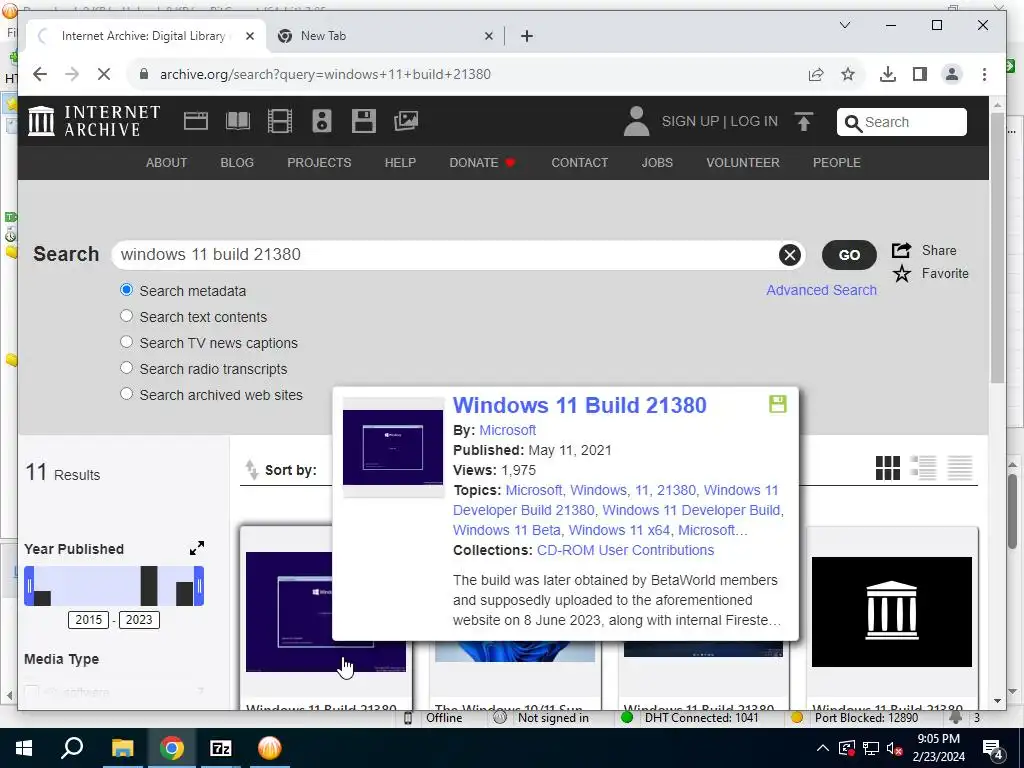This screenshot has width=1024, height=768.
Task: Select Search text contents radio button
Action: pyautogui.click(x=127, y=315)
